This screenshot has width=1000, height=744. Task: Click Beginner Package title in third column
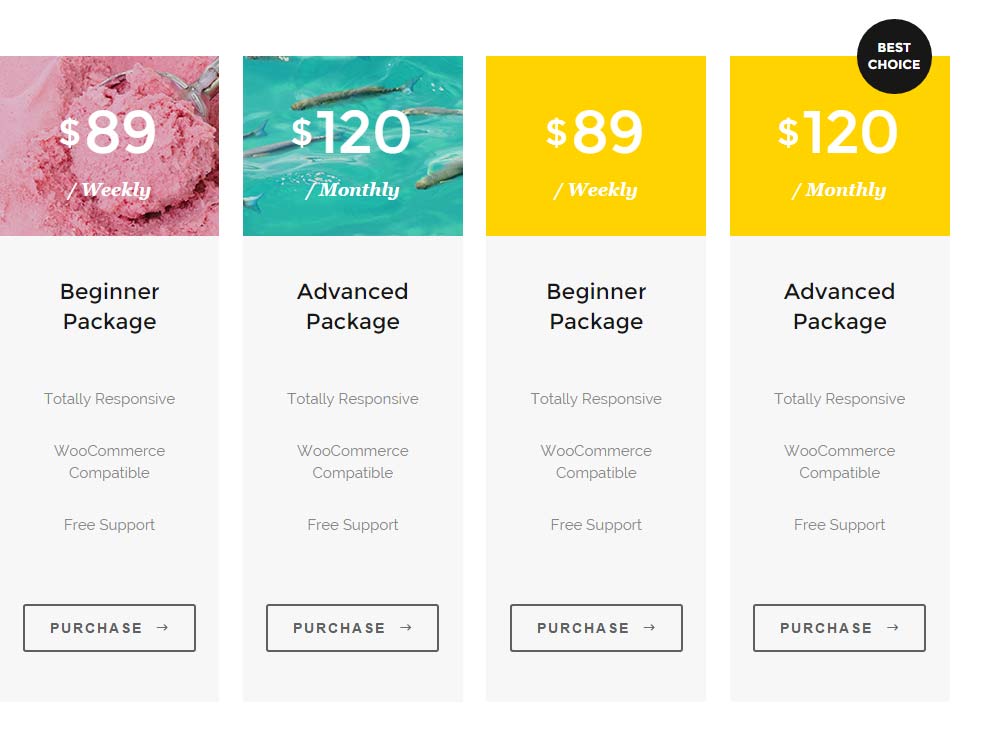point(596,306)
